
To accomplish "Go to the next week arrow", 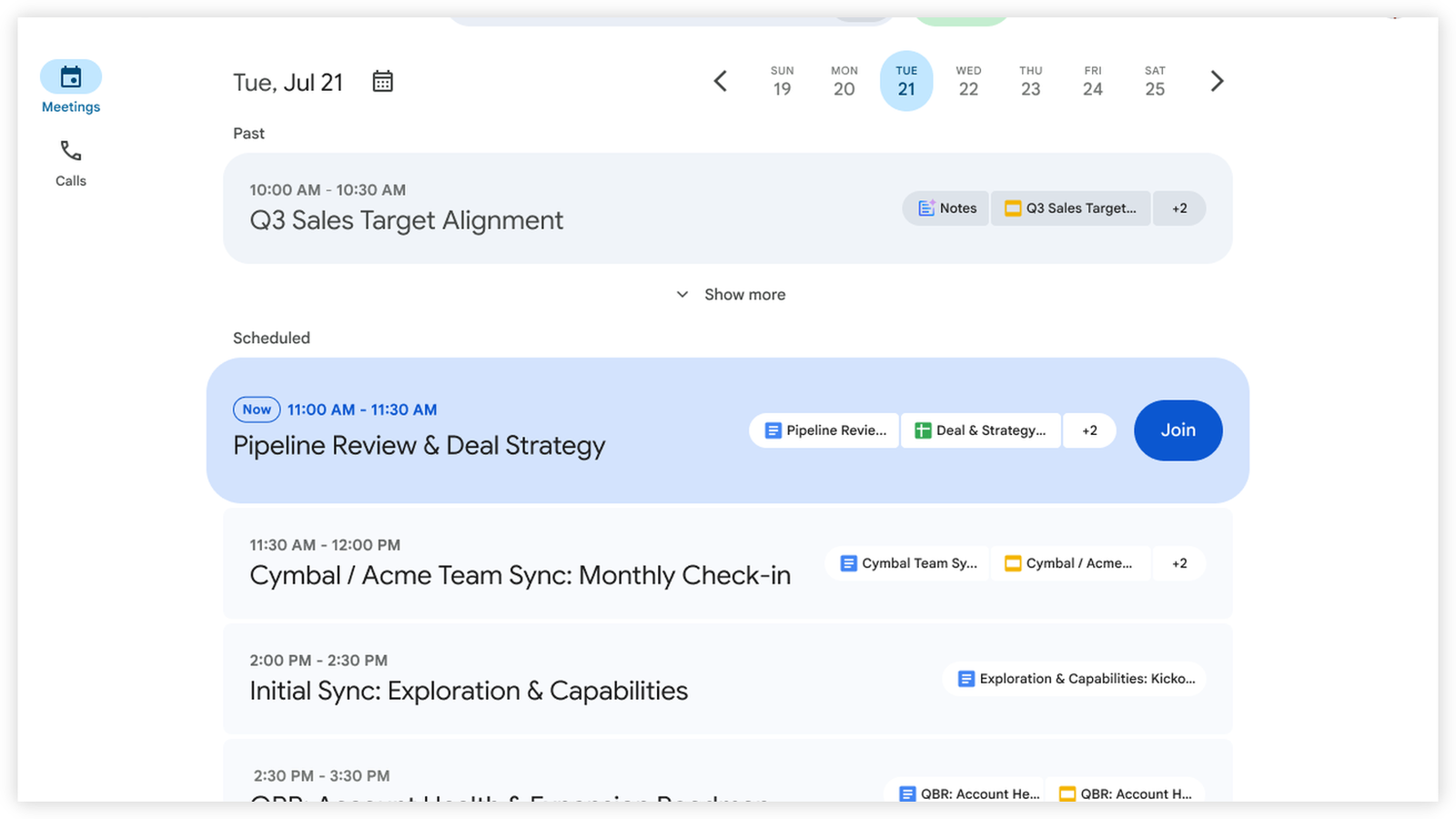I will 1217,82.
